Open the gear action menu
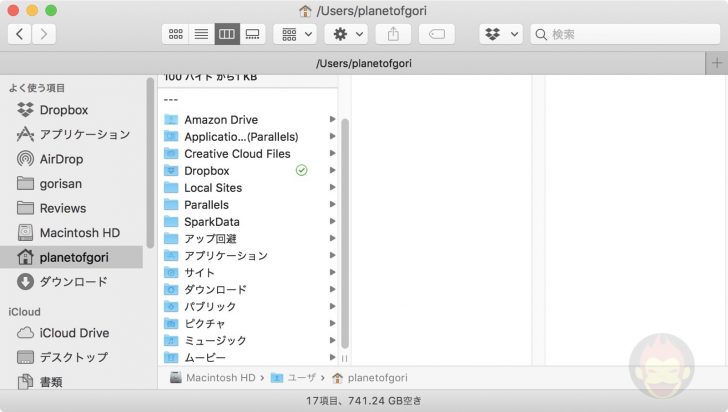 coord(346,34)
